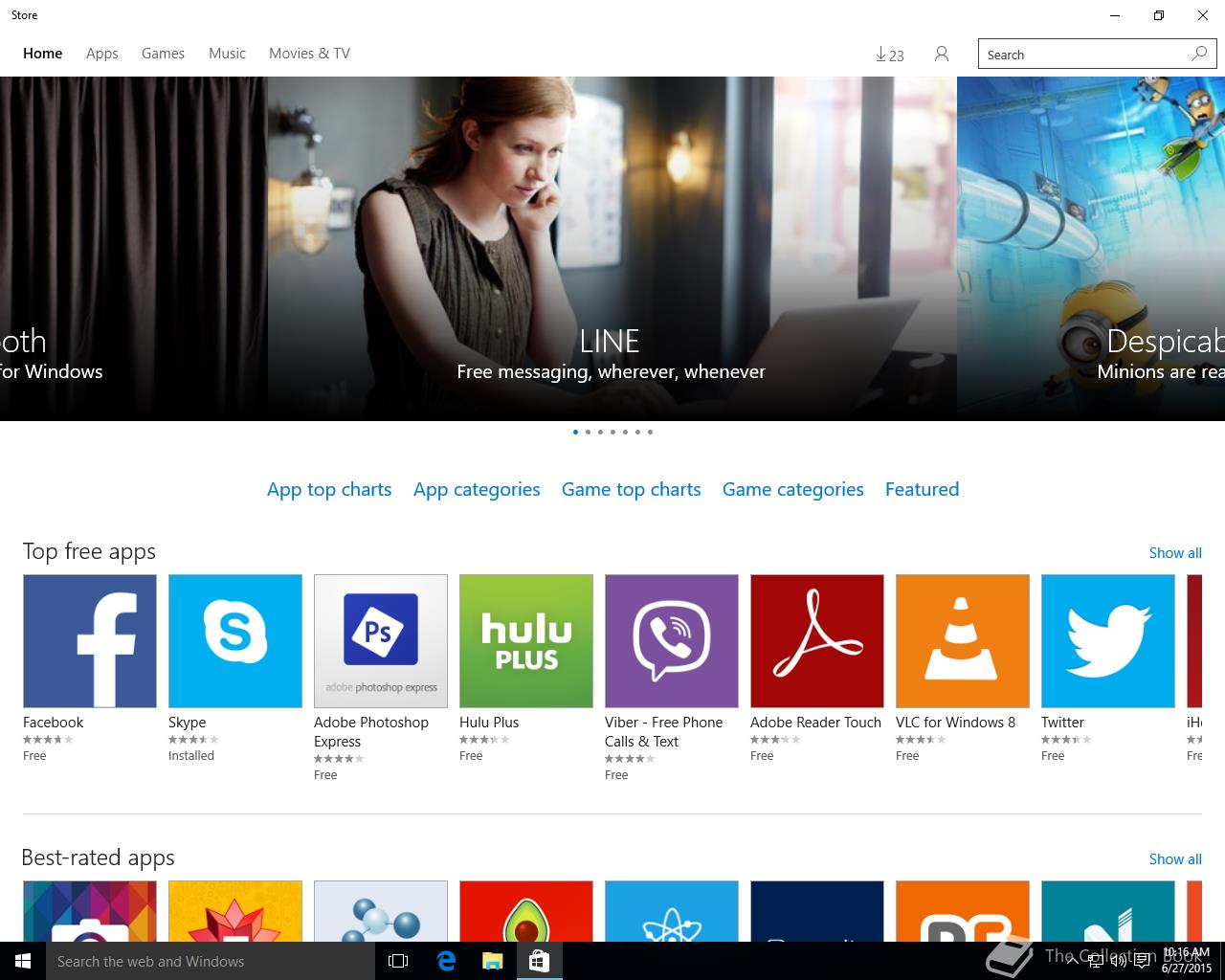Click Skype's Installed status label
Image resolution: width=1225 pixels, height=980 pixels.
[191, 756]
